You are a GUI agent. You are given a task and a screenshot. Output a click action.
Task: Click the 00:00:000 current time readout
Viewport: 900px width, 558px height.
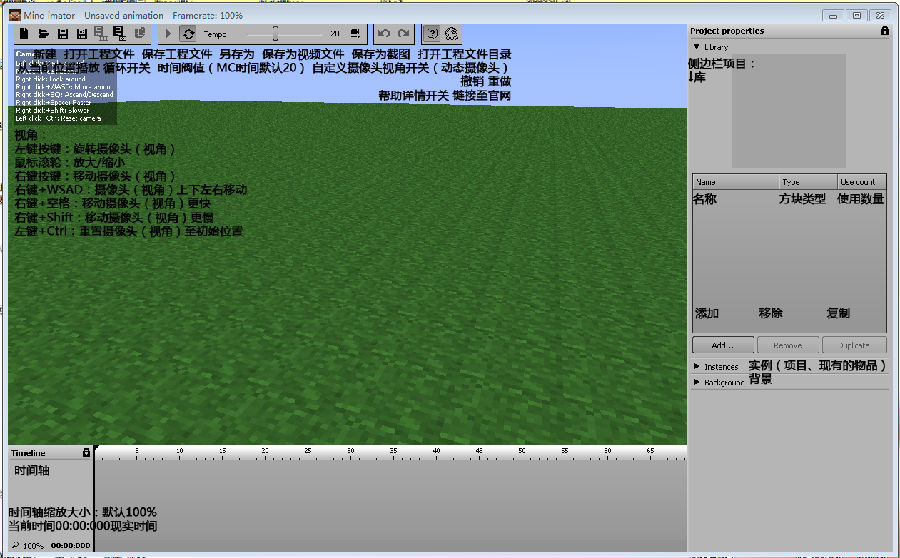pyautogui.click(x=71, y=545)
